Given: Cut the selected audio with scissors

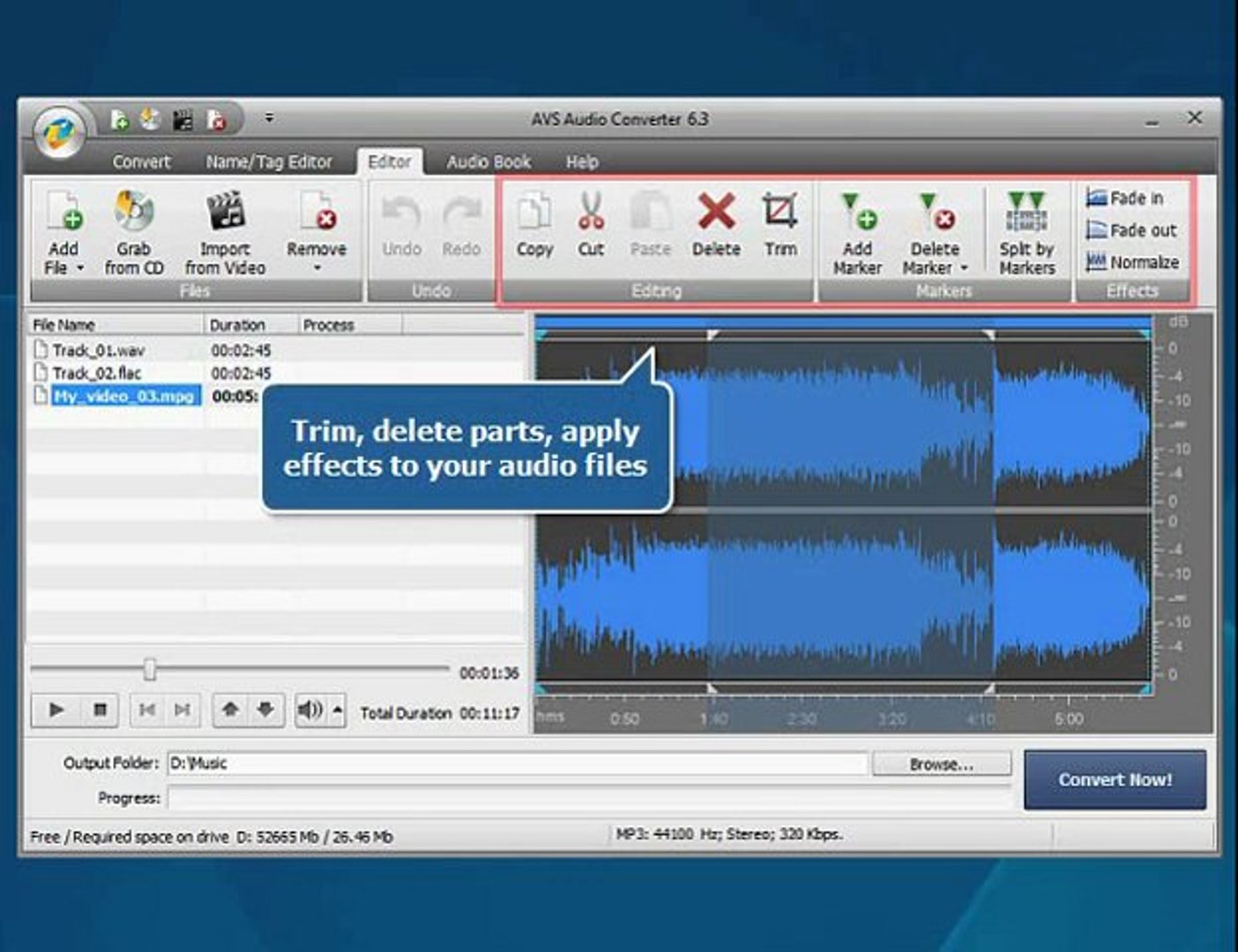Looking at the screenshot, I should coord(591,226).
